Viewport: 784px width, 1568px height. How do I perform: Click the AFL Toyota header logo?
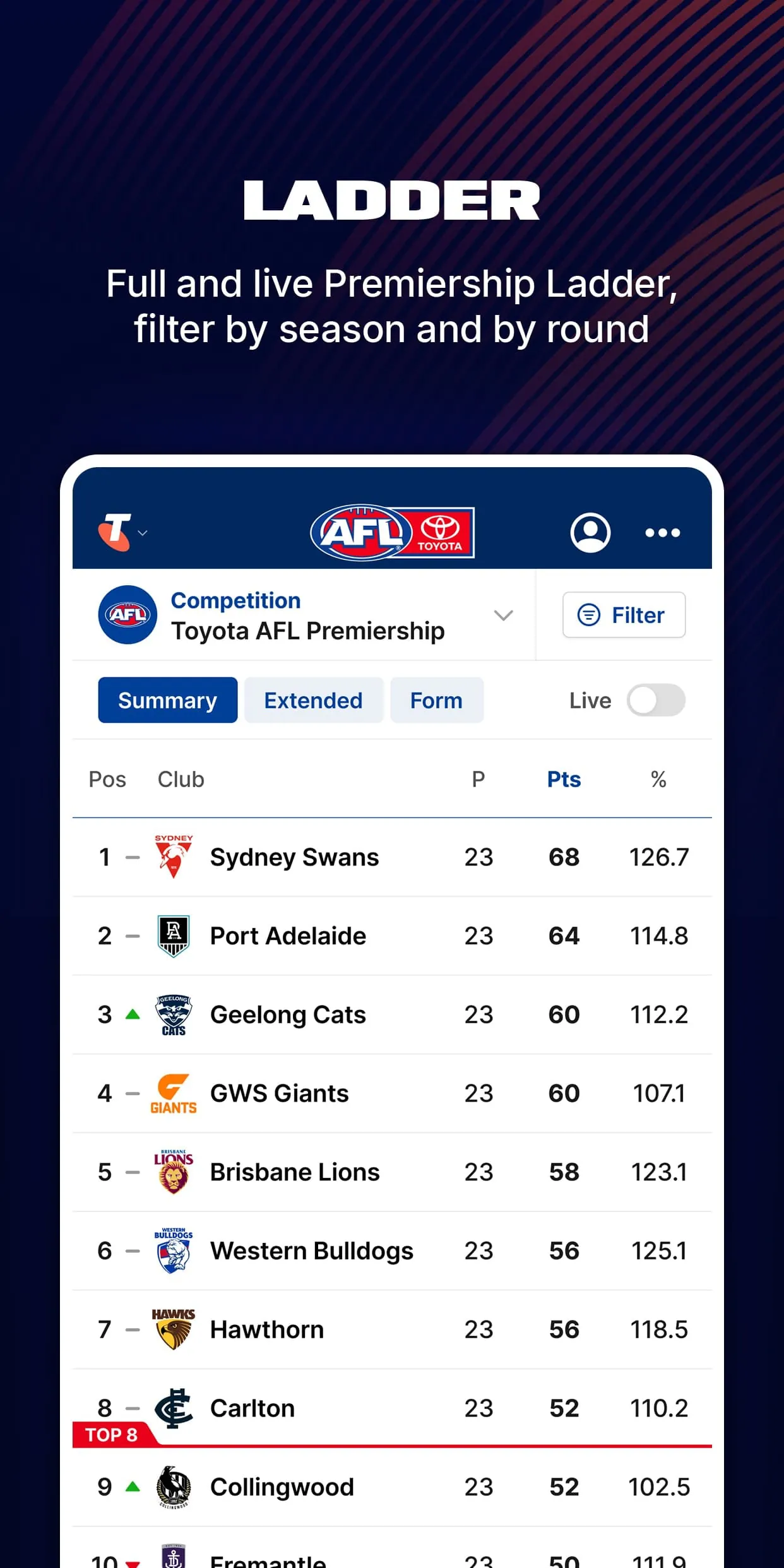[x=391, y=531]
